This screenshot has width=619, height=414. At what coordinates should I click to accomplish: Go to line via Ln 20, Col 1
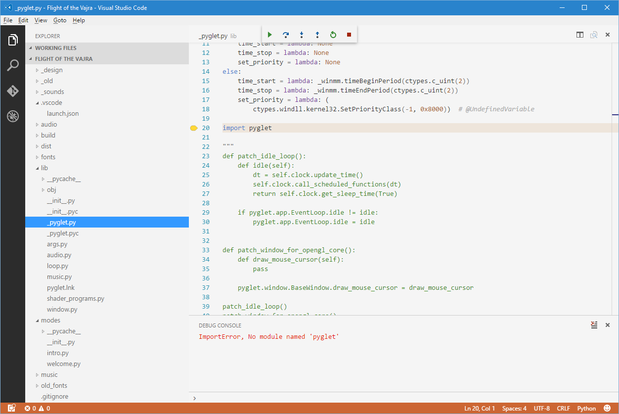coord(479,408)
